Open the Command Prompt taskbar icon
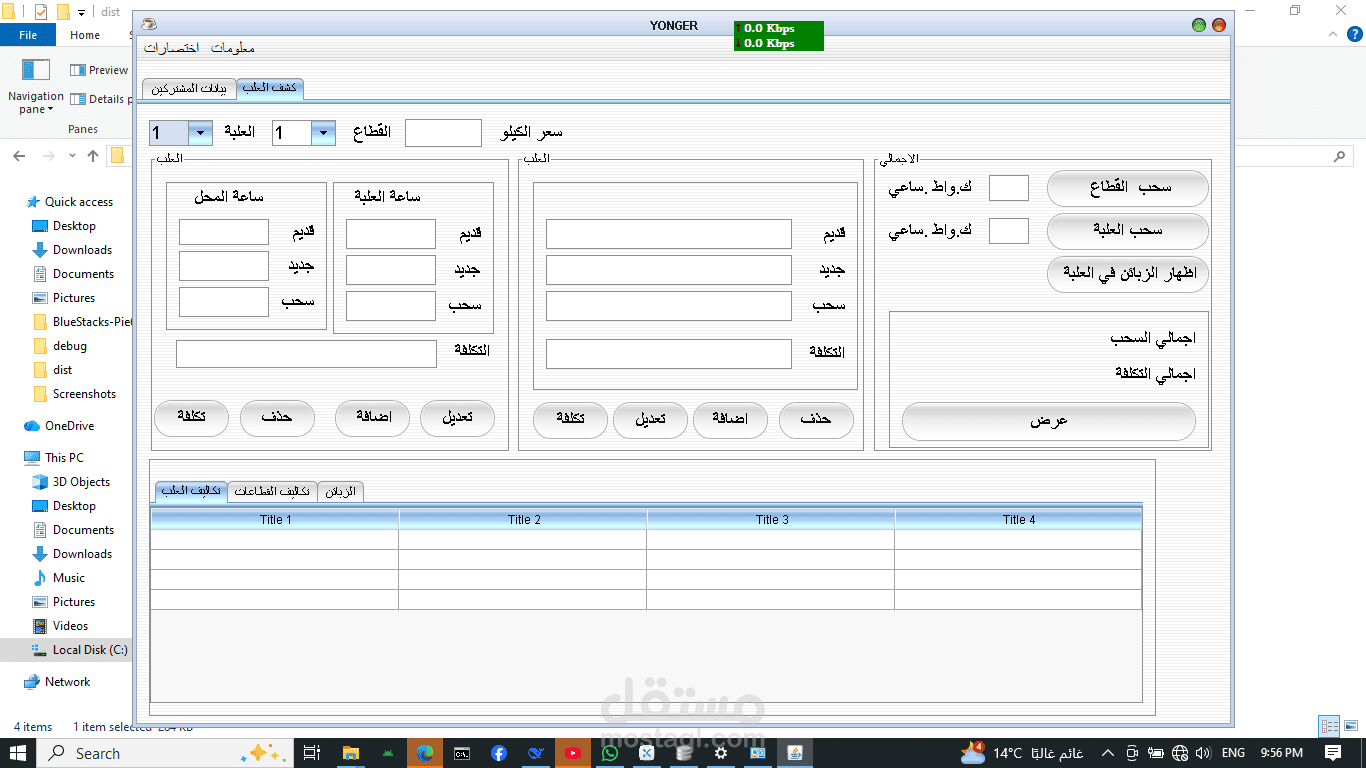 click(462, 753)
